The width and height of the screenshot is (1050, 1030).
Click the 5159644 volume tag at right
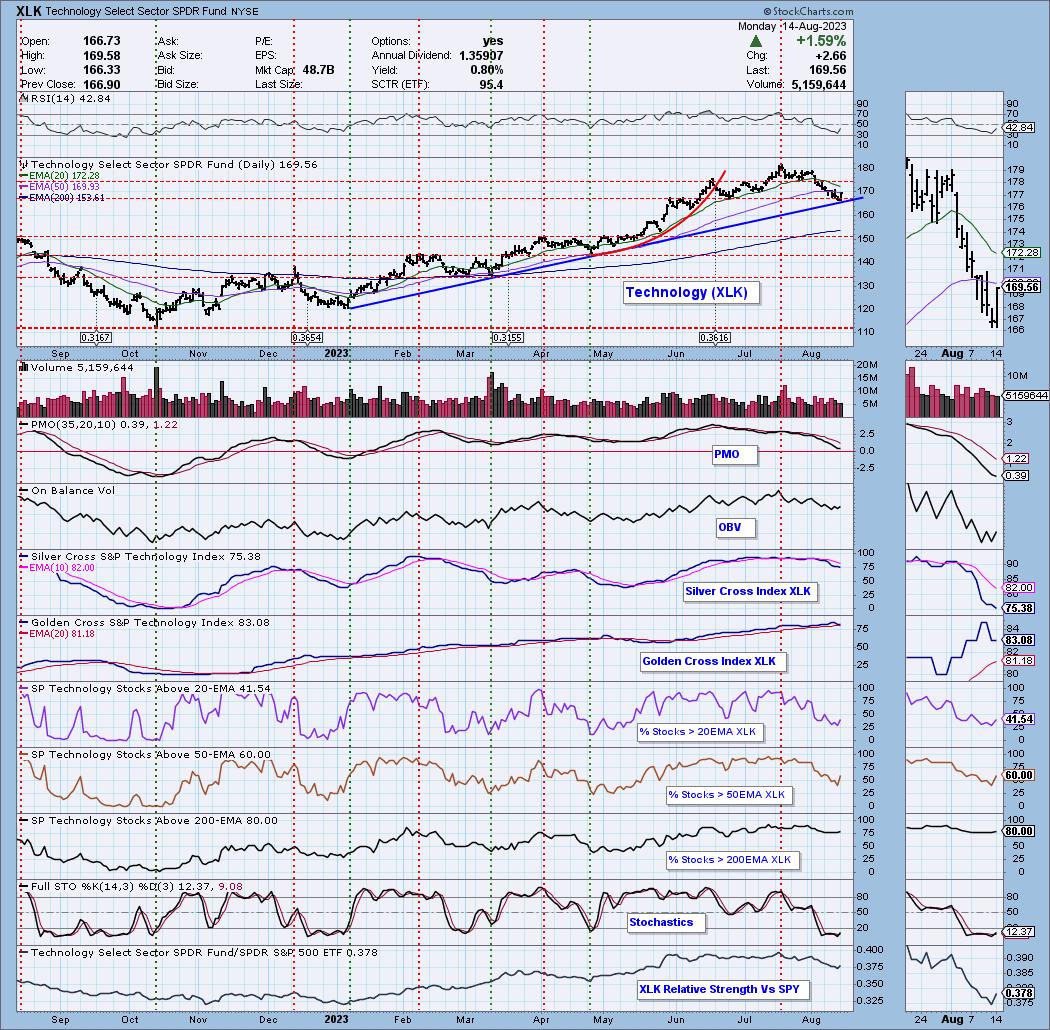point(1026,396)
